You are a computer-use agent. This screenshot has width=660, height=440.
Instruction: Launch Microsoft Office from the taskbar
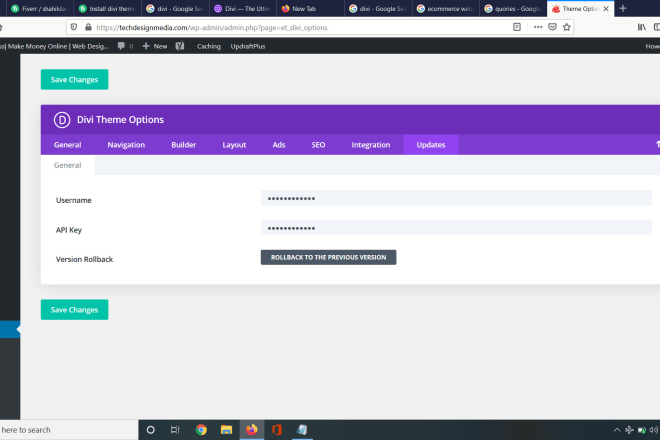coord(277,430)
